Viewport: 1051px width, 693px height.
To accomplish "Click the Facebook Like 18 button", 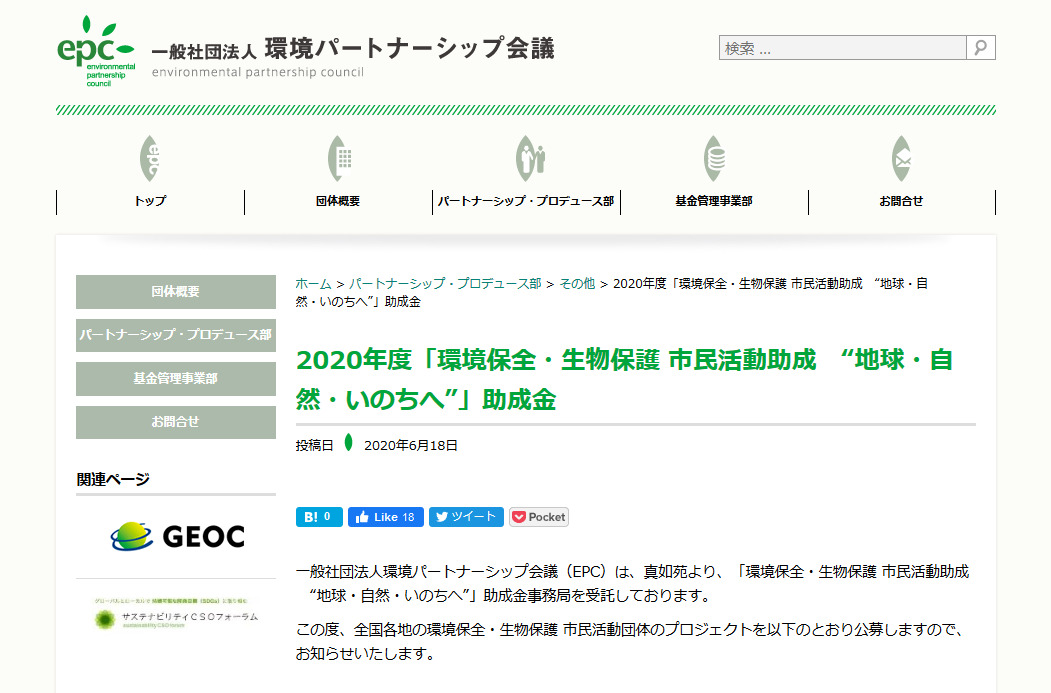I will click(x=384, y=517).
